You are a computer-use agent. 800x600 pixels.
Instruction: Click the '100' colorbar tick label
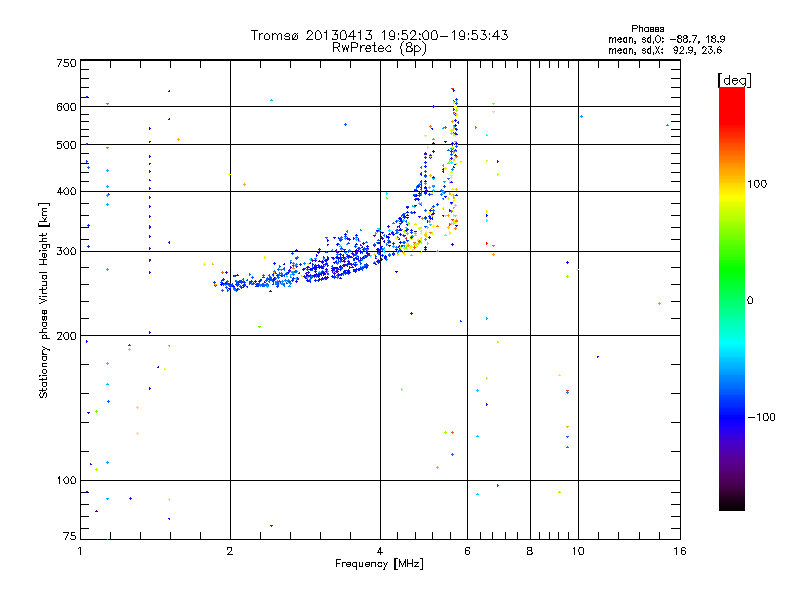pyautogui.click(x=757, y=184)
